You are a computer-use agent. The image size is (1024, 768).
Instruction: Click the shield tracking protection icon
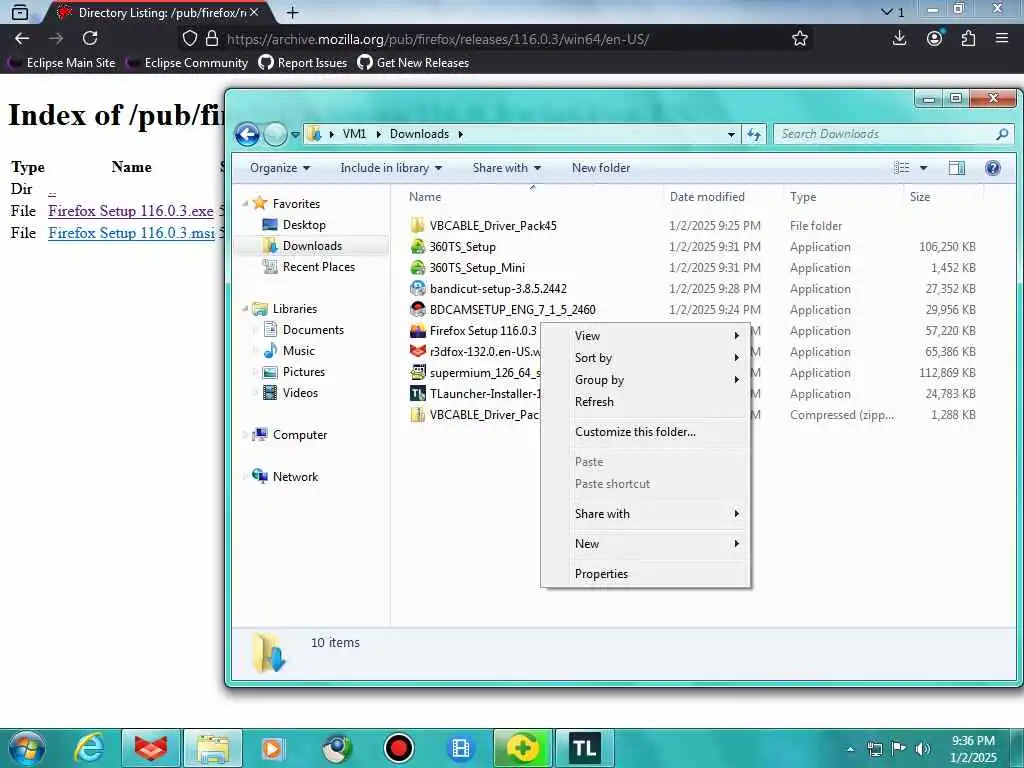(x=189, y=39)
